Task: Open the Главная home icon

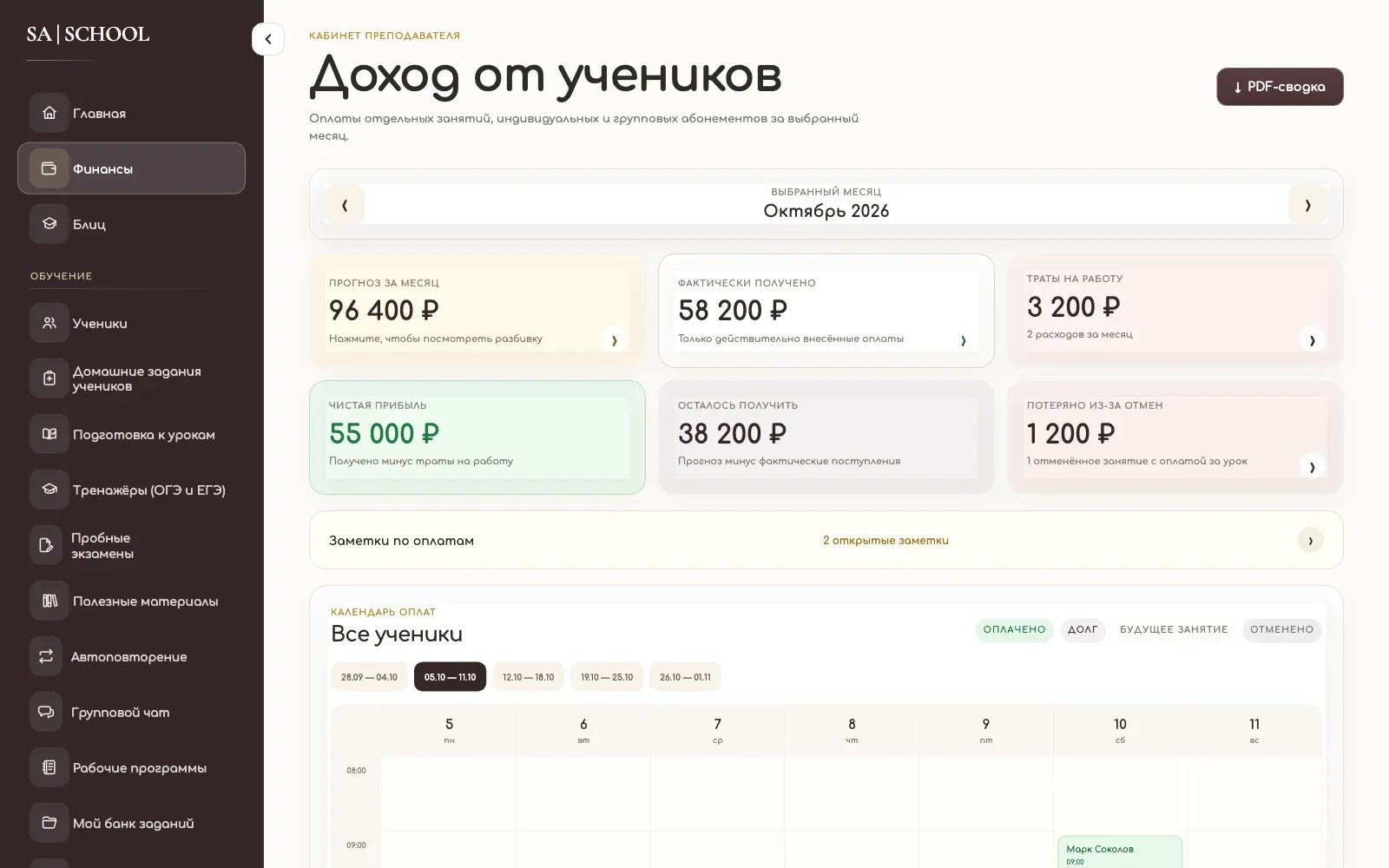Action: point(49,113)
